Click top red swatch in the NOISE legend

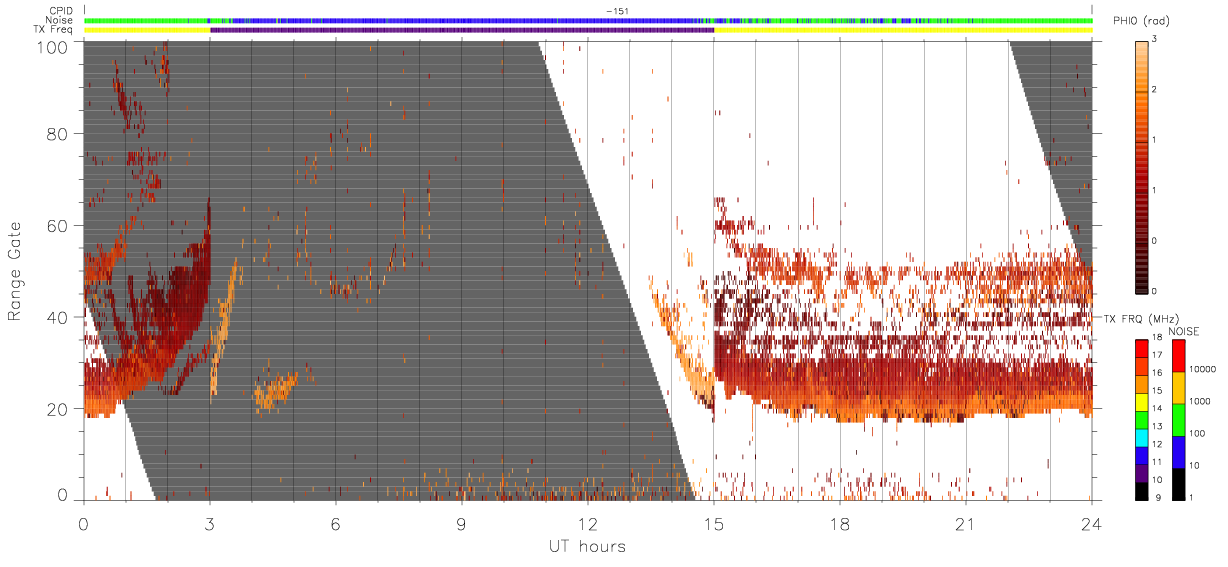[x=1179, y=356]
